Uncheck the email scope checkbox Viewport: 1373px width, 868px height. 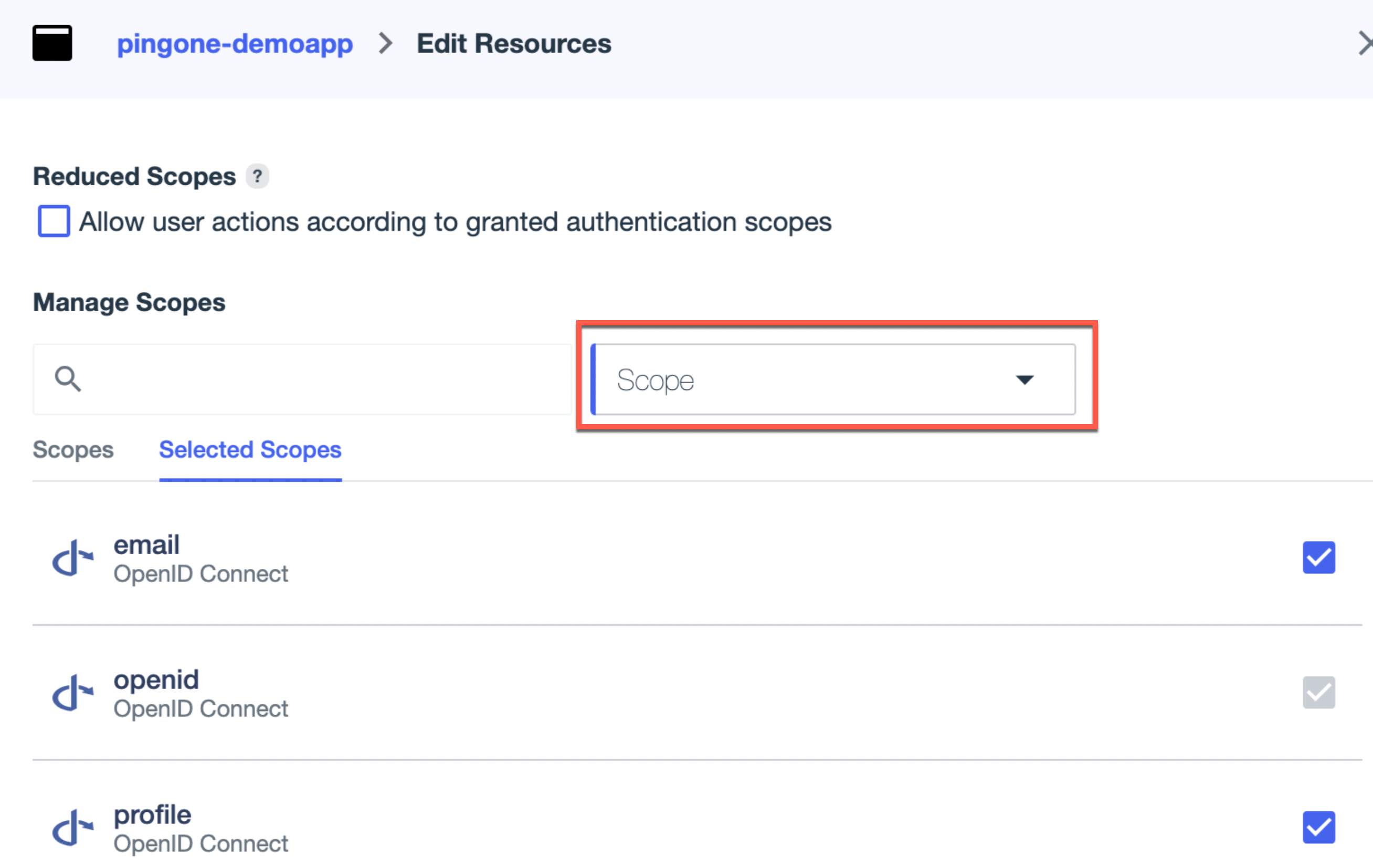[1318, 557]
